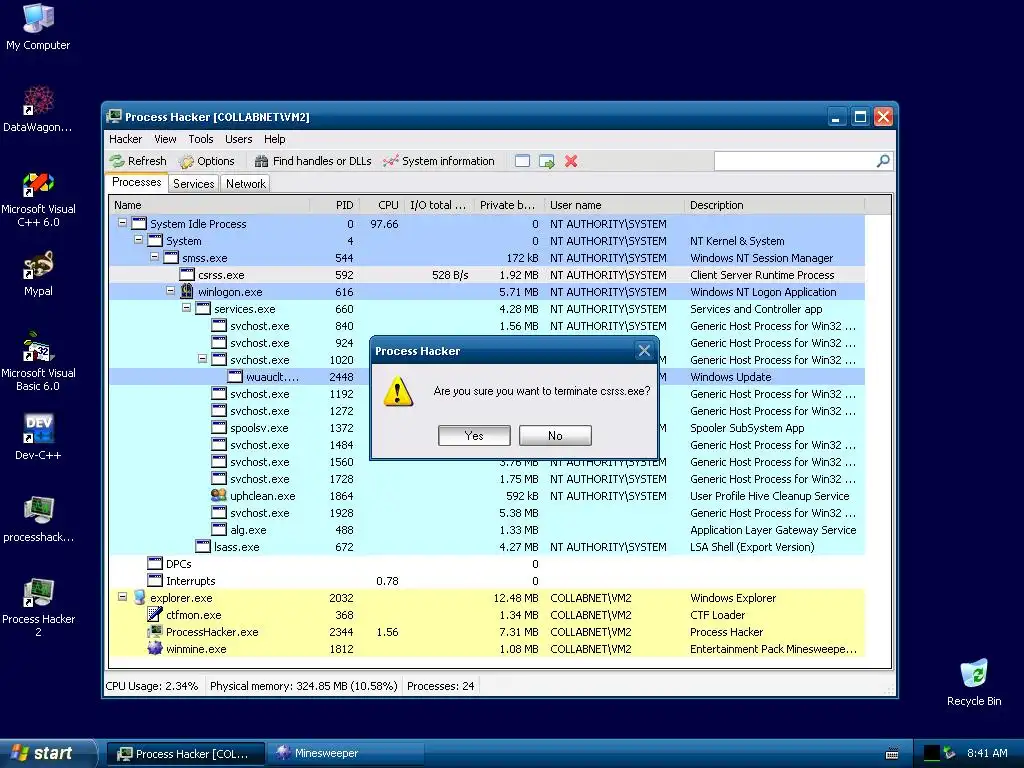
Task: Open the View menu
Action: (165, 139)
